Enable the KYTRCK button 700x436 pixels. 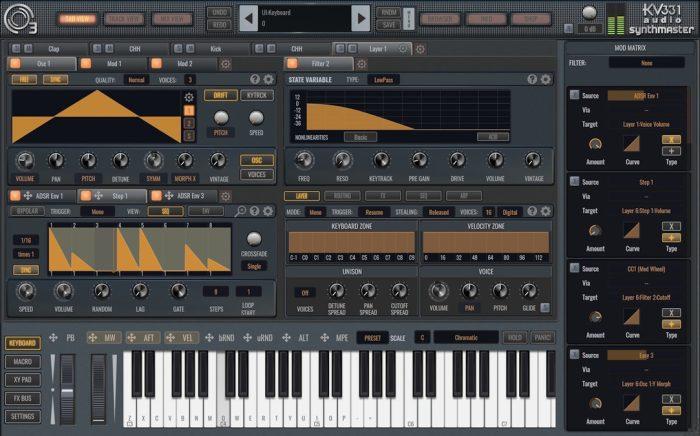coord(257,96)
